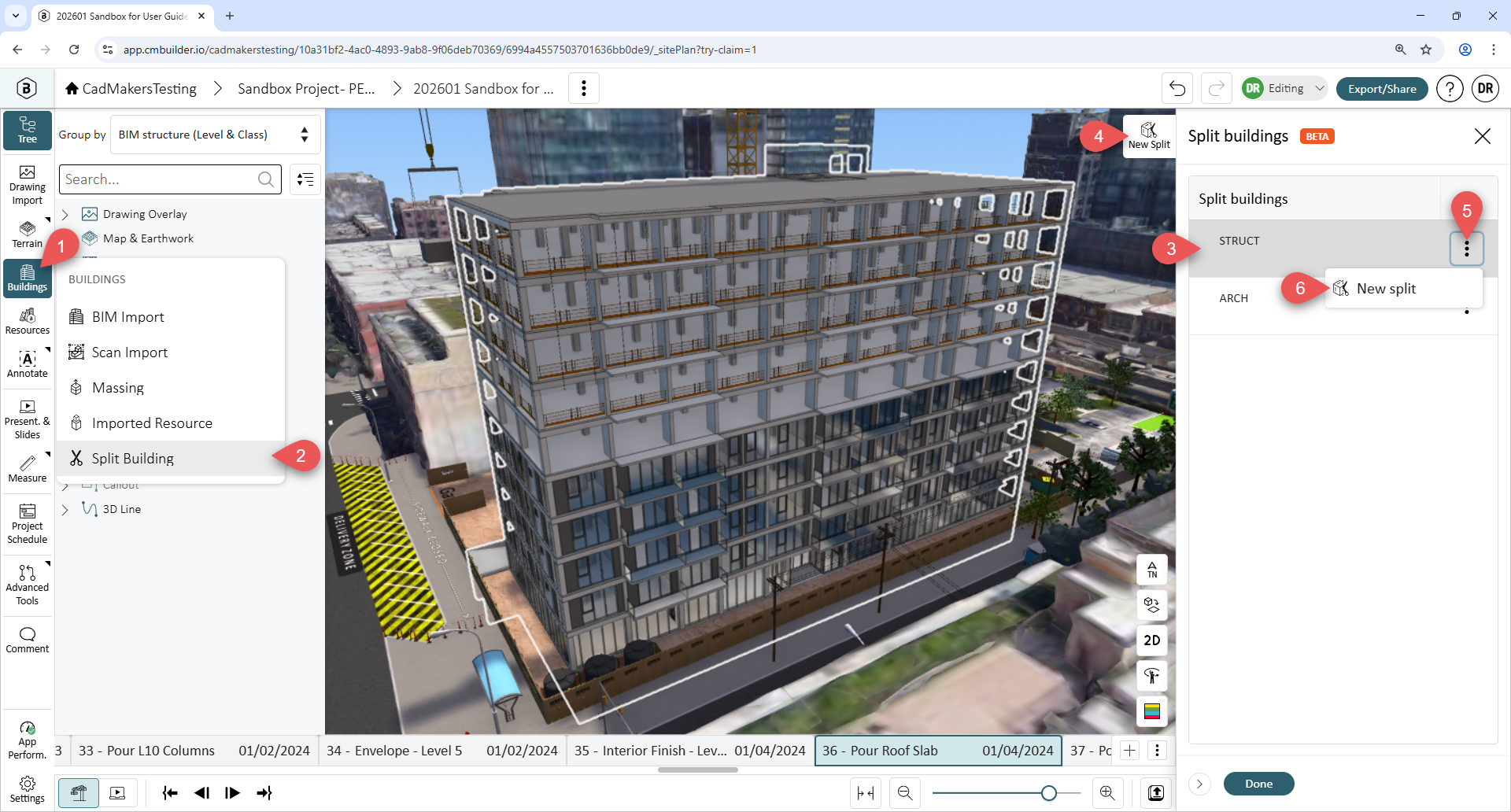Click the zoom out timeline icon
This screenshot has height=812, width=1511.
click(905, 792)
